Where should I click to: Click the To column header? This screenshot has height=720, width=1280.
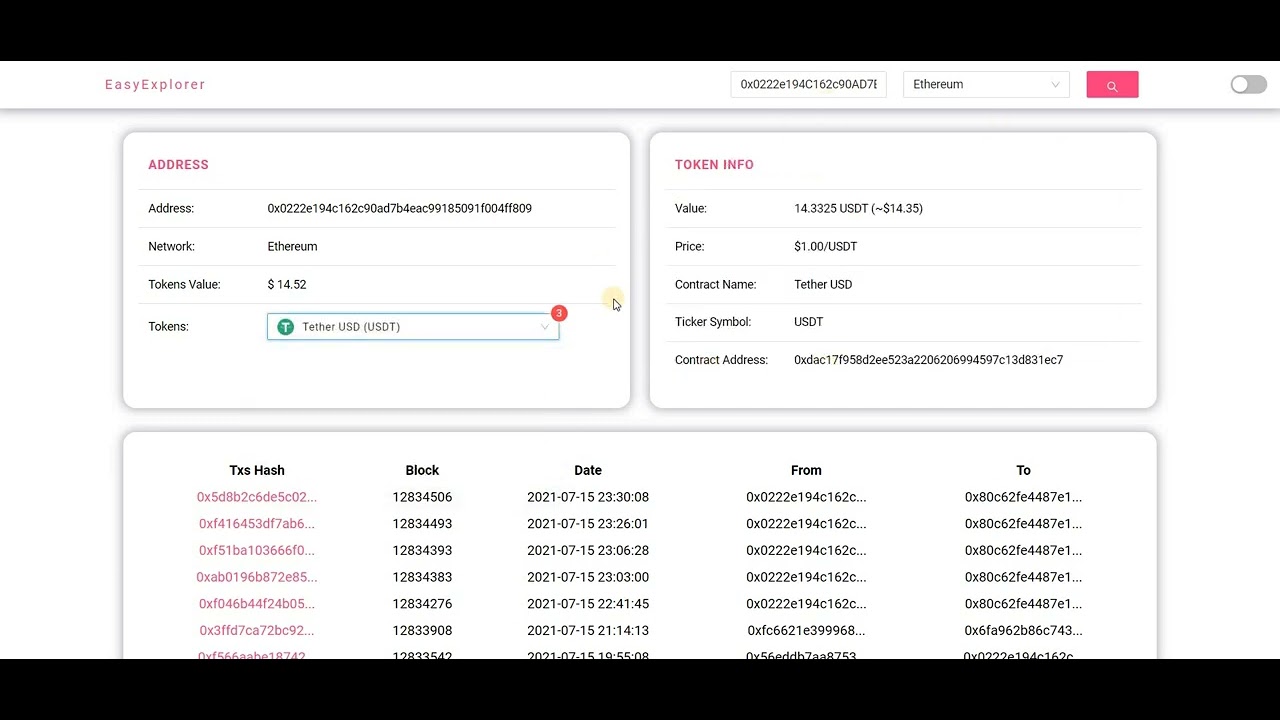pos(1023,470)
